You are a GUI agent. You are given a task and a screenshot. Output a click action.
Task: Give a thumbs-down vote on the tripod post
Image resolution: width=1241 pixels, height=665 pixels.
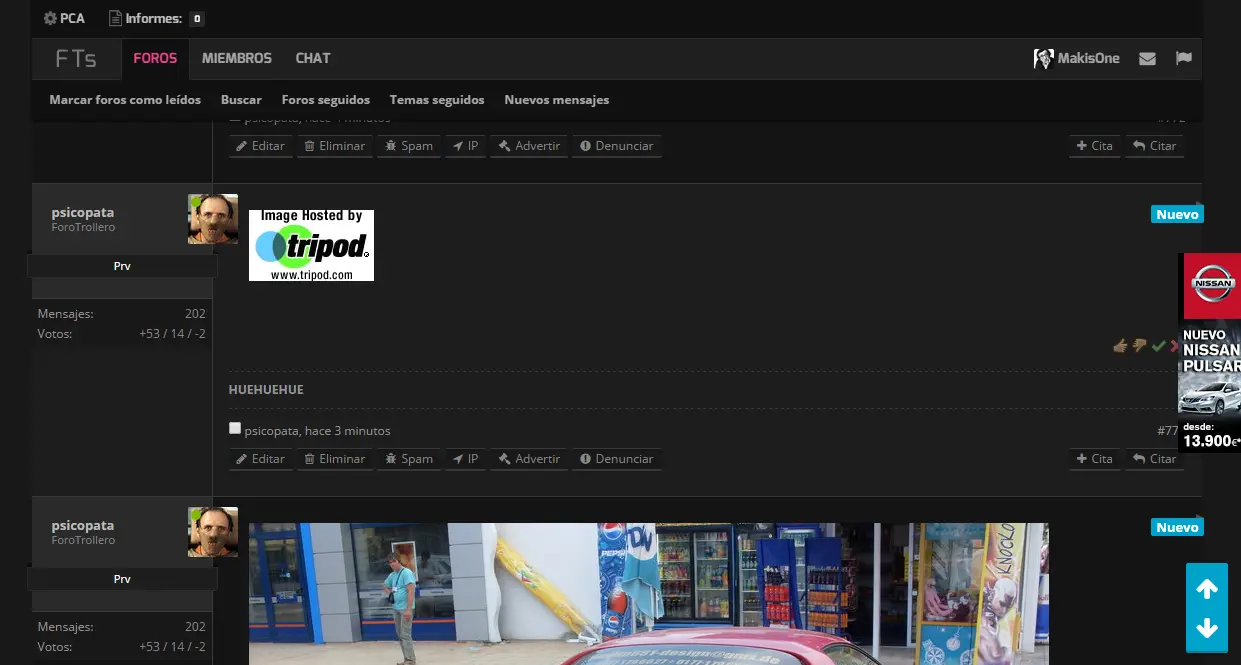point(1139,346)
